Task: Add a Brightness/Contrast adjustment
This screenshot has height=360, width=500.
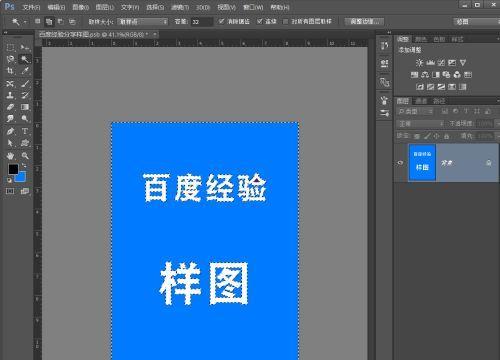Action: pos(419,63)
